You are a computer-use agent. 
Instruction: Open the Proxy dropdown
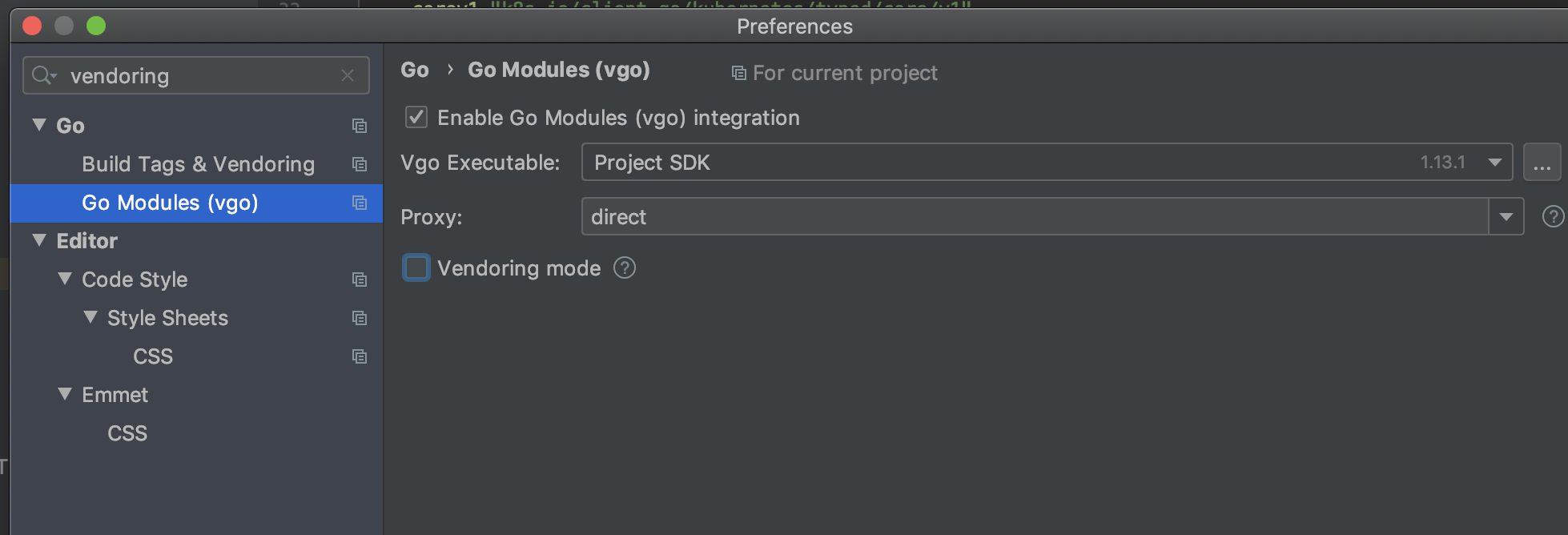coord(1505,216)
